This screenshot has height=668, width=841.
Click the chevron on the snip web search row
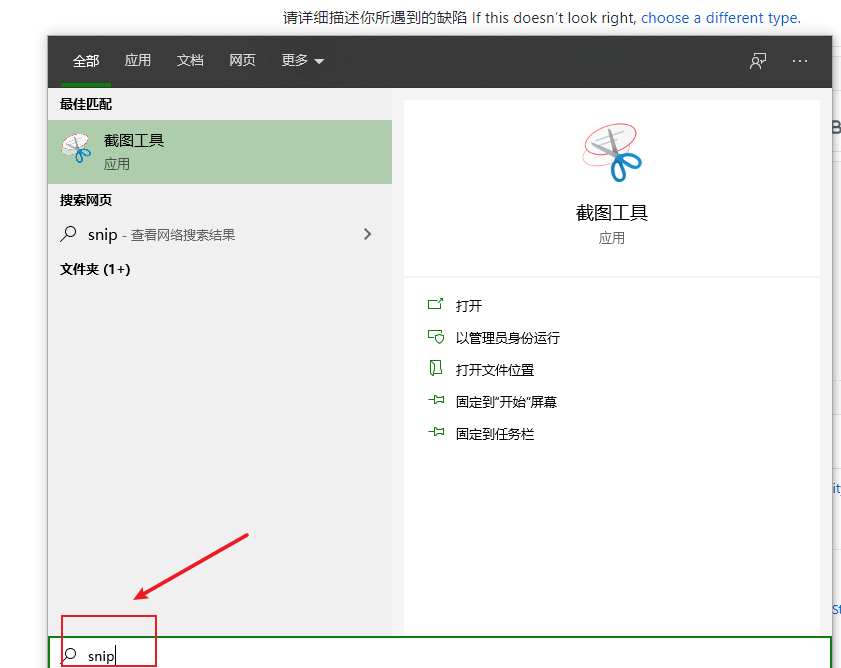368,234
